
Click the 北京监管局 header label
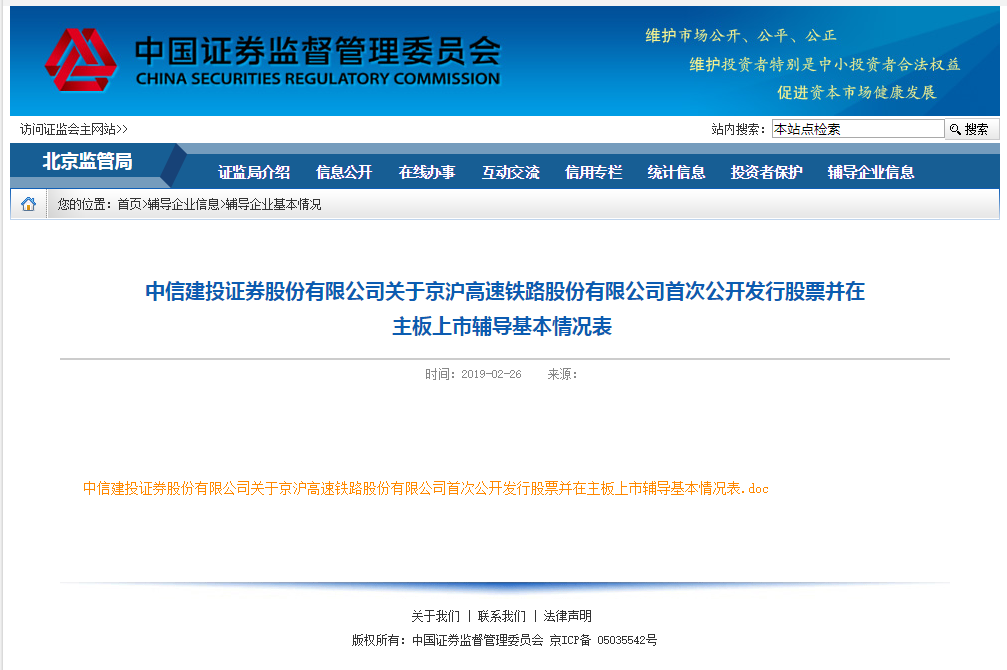click(x=88, y=161)
